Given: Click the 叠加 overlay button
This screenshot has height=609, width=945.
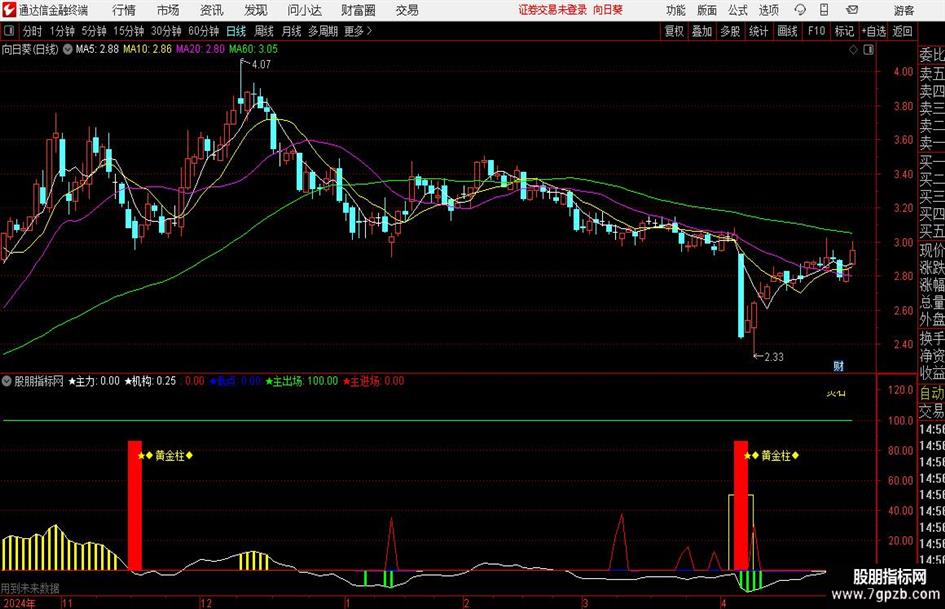Looking at the screenshot, I should tap(702, 31).
